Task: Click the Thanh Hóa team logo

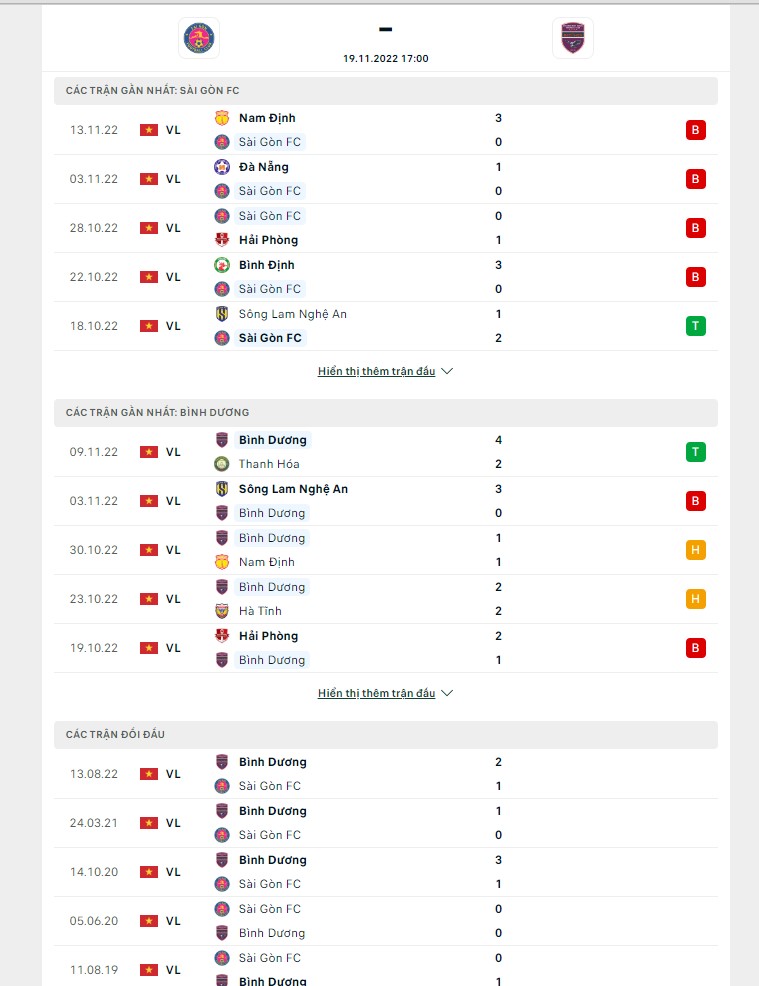Action: click(x=222, y=464)
